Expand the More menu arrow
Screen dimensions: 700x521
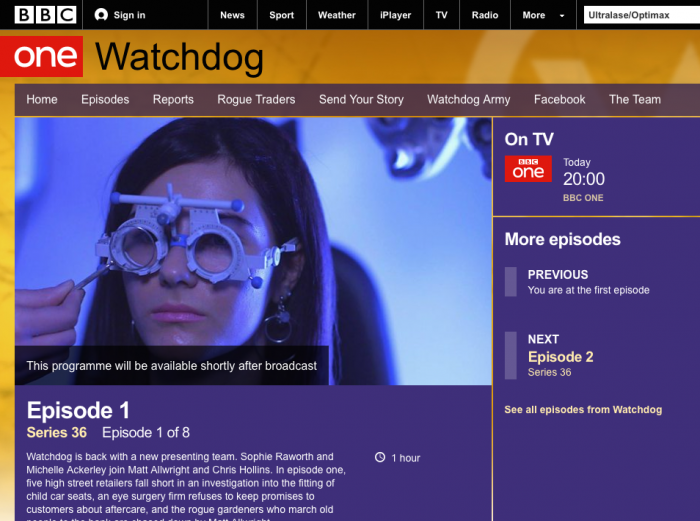pos(562,16)
